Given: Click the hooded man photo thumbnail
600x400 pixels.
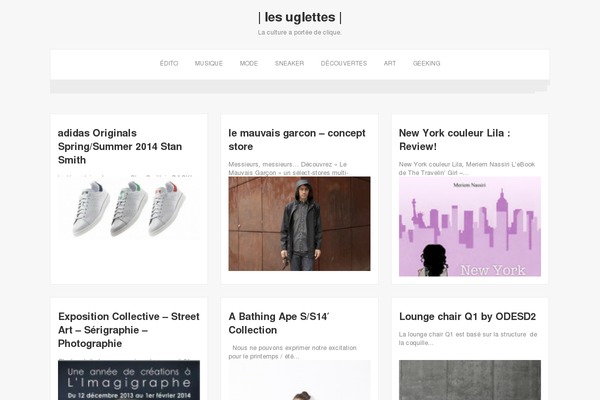Looking at the screenshot, I should (x=299, y=224).
